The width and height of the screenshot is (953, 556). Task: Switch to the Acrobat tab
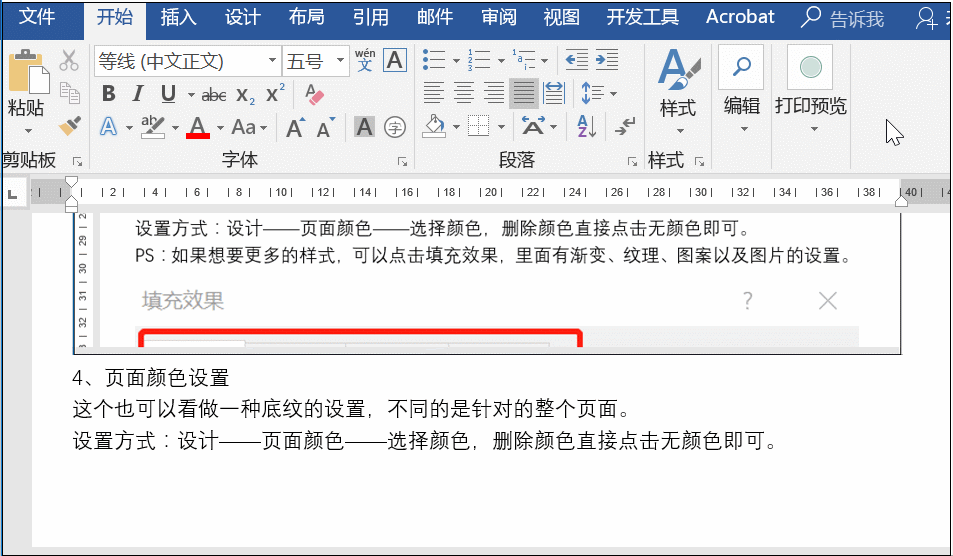(740, 17)
